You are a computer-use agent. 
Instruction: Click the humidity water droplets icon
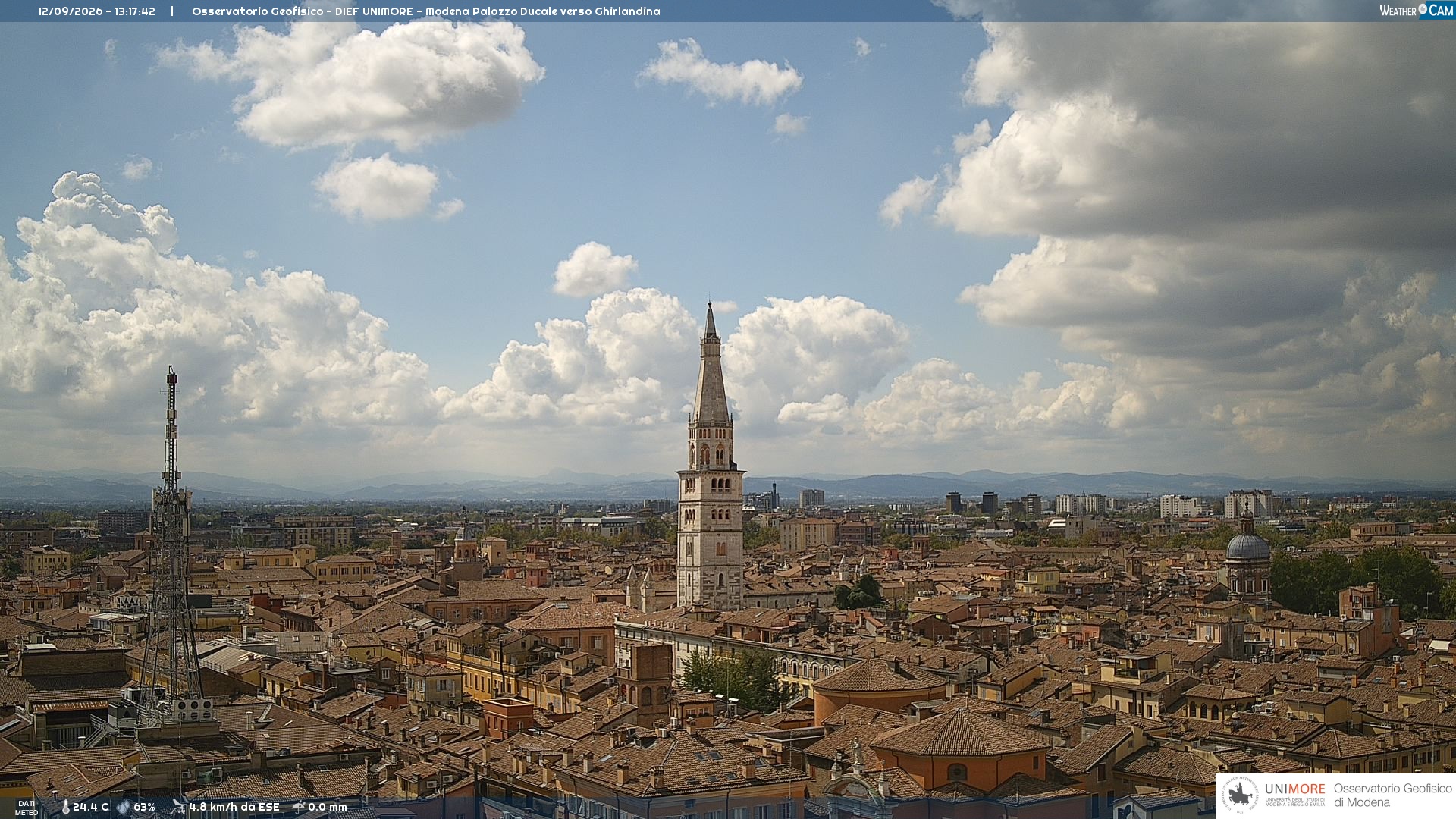click(123, 807)
